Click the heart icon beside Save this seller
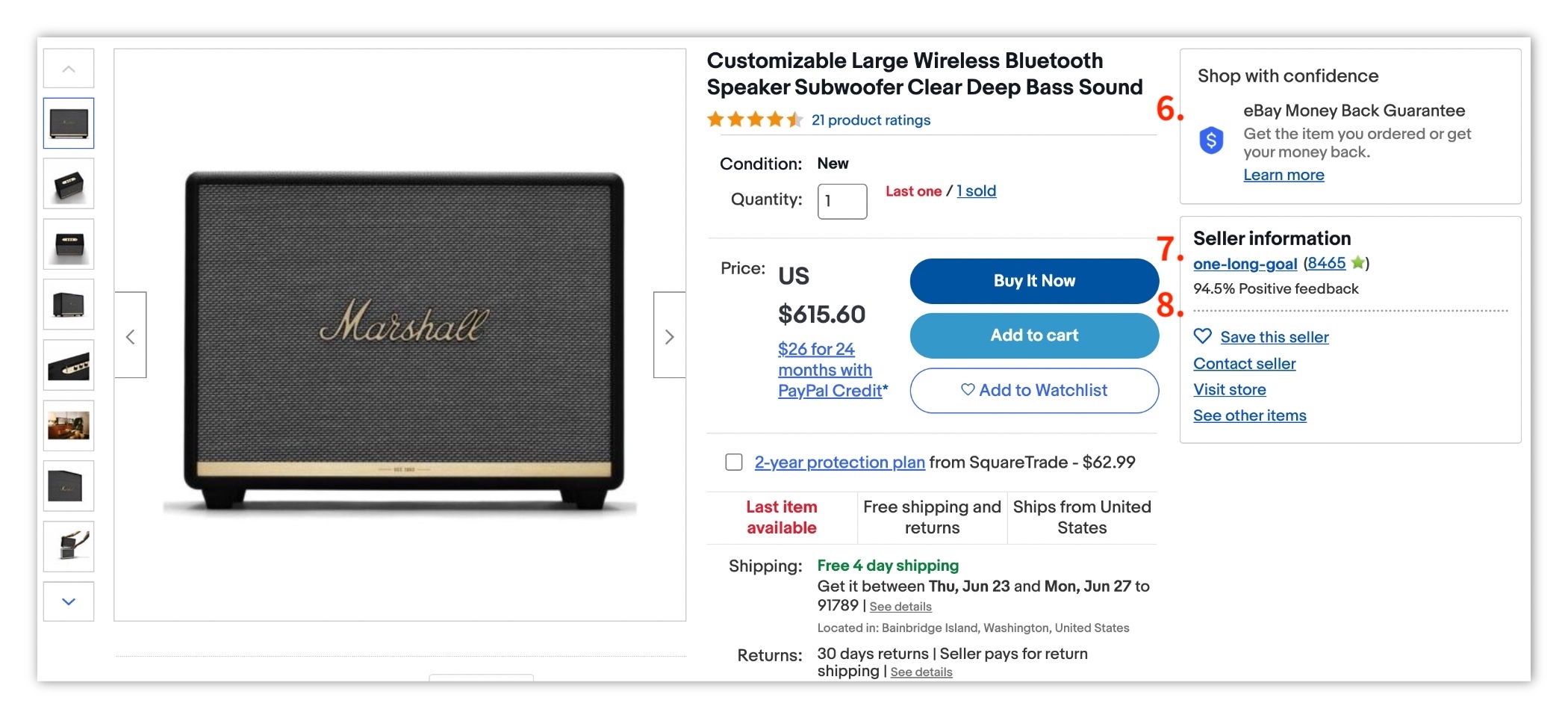 pos(1202,336)
